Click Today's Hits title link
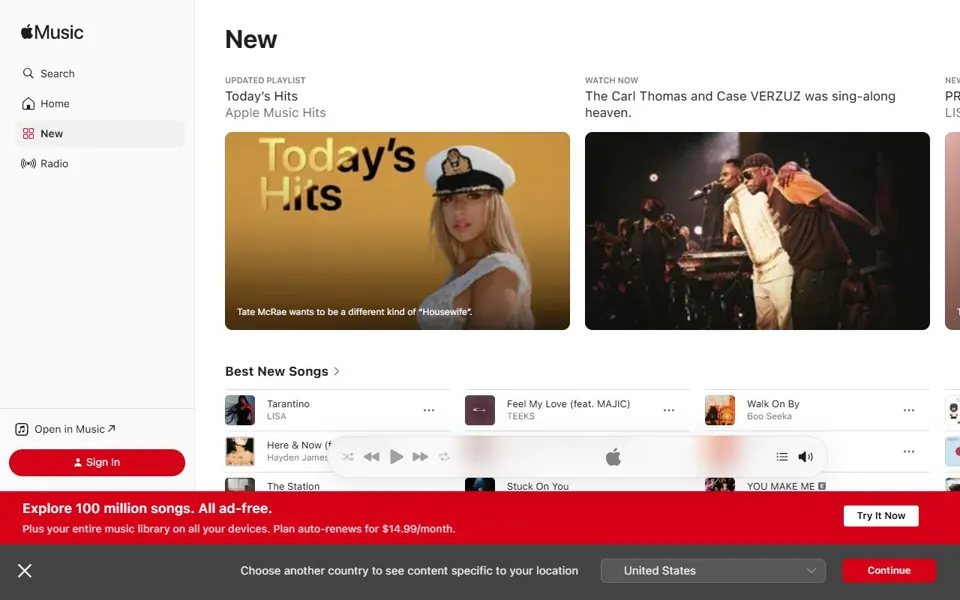The image size is (960, 600). pyautogui.click(x=261, y=96)
